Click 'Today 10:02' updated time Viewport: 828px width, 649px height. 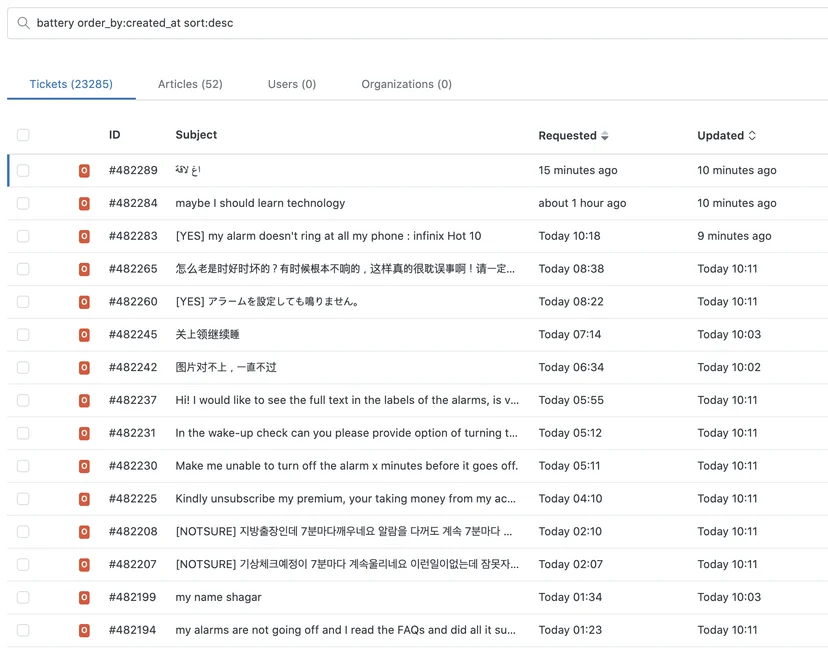(729, 368)
